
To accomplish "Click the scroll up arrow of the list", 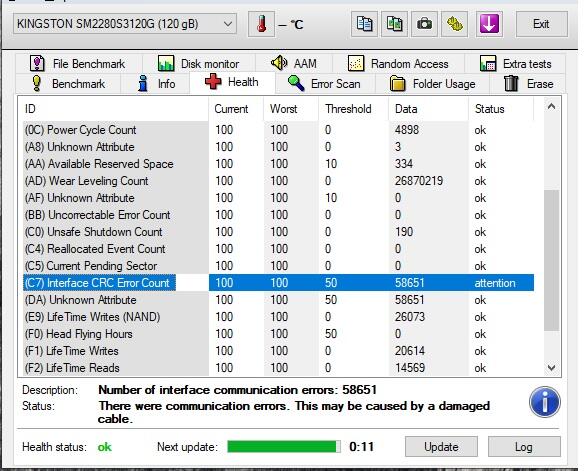I will [551, 107].
